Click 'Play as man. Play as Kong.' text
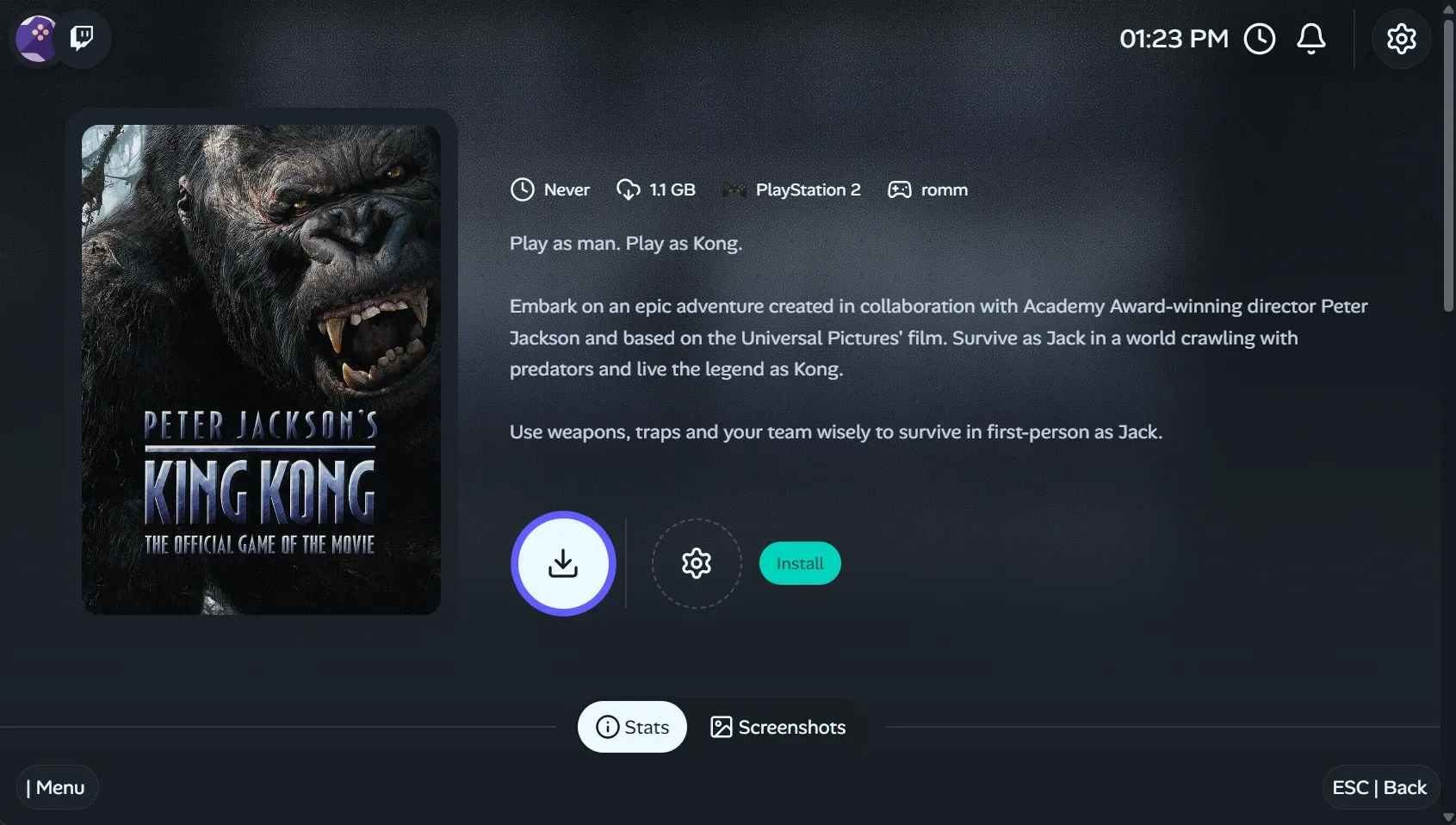Image resolution: width=1456 pixels, height=825 pixels. (x=626, y=243)
